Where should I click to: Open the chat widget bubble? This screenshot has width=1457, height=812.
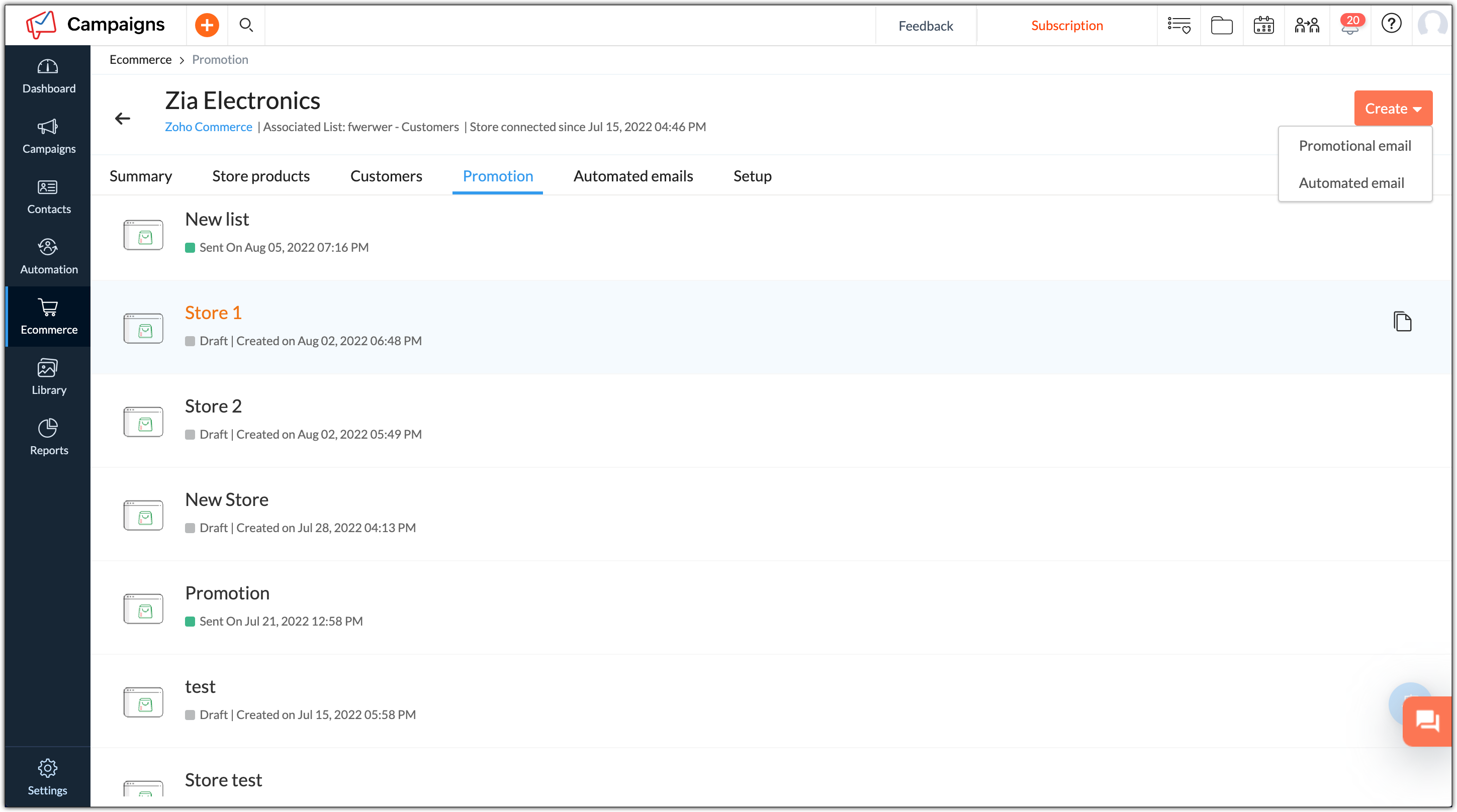(x=1428, y=721)
